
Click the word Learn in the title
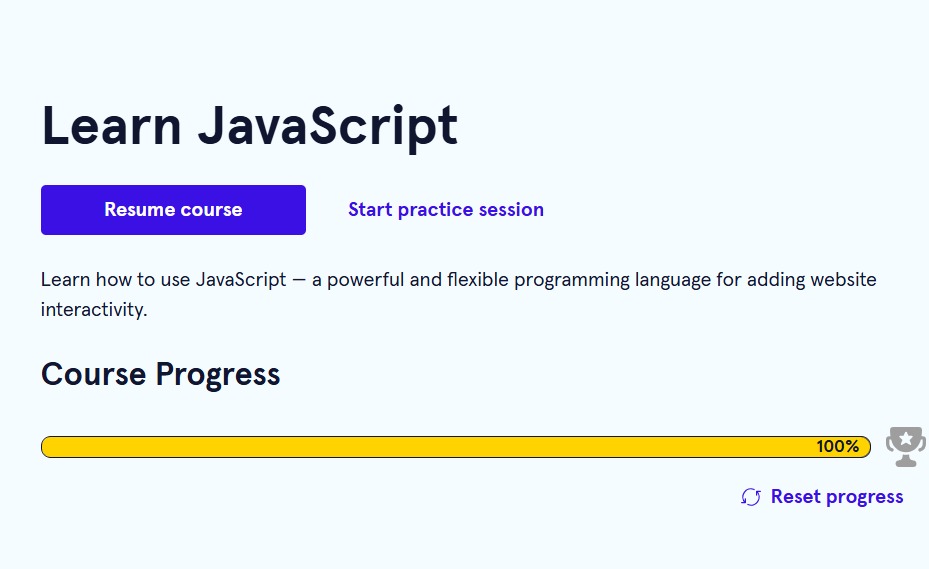[111, 127]
